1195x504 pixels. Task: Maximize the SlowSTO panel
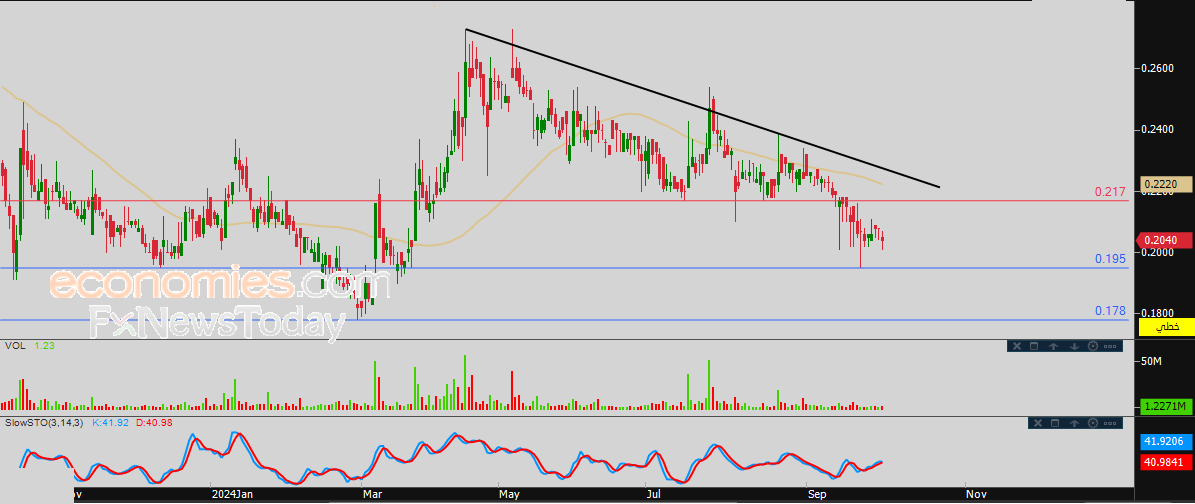1055,424
